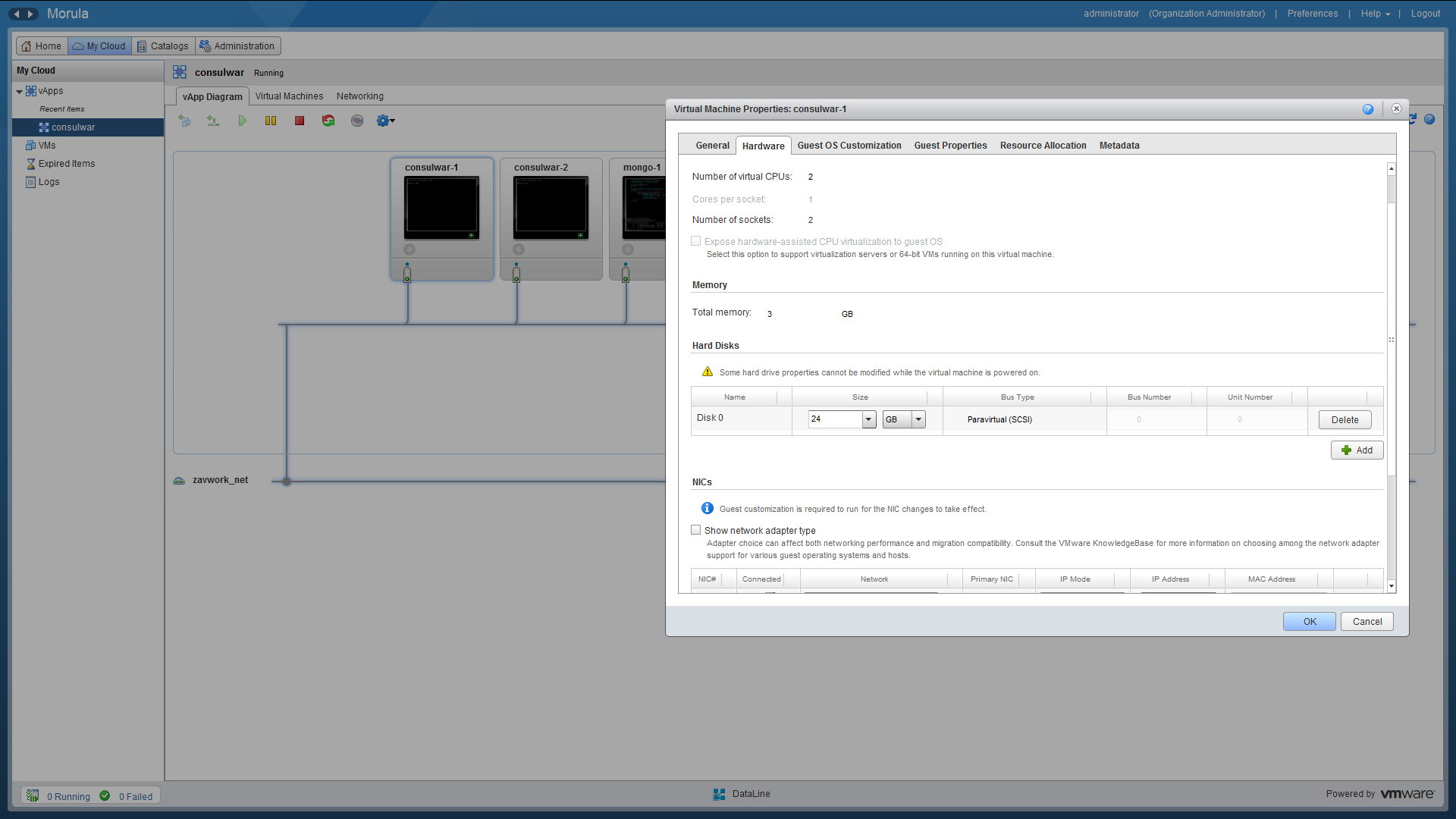Click OK to save VM properties
The image size is (1456, 819).
click(1310, 622)
